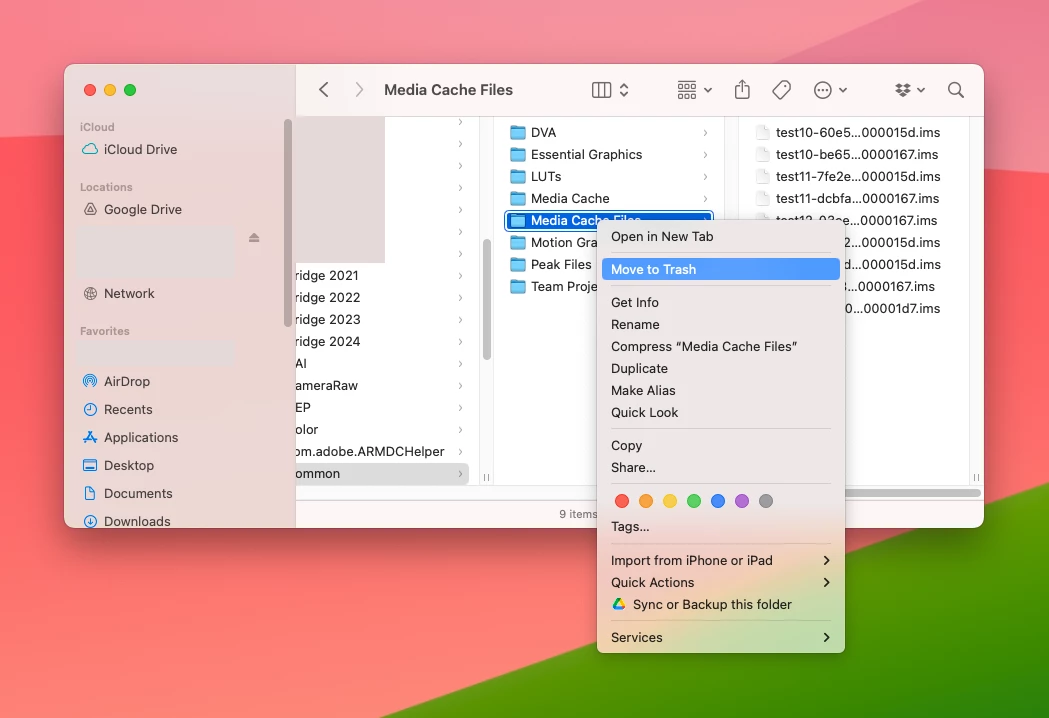Choose Compress "Media Cache Files"
This screenshot has width=1049, height=718.
721,347
